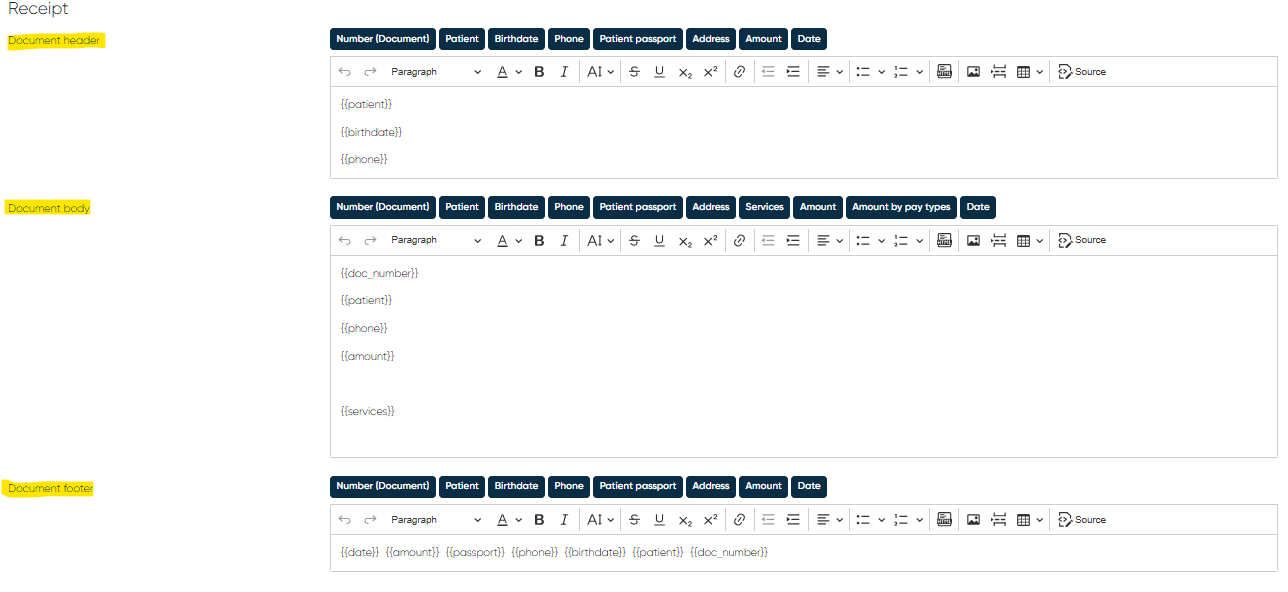1288x592 pixels.
Task: Click the Patient passport tag above the Document header editor
Action: (638, 39)
